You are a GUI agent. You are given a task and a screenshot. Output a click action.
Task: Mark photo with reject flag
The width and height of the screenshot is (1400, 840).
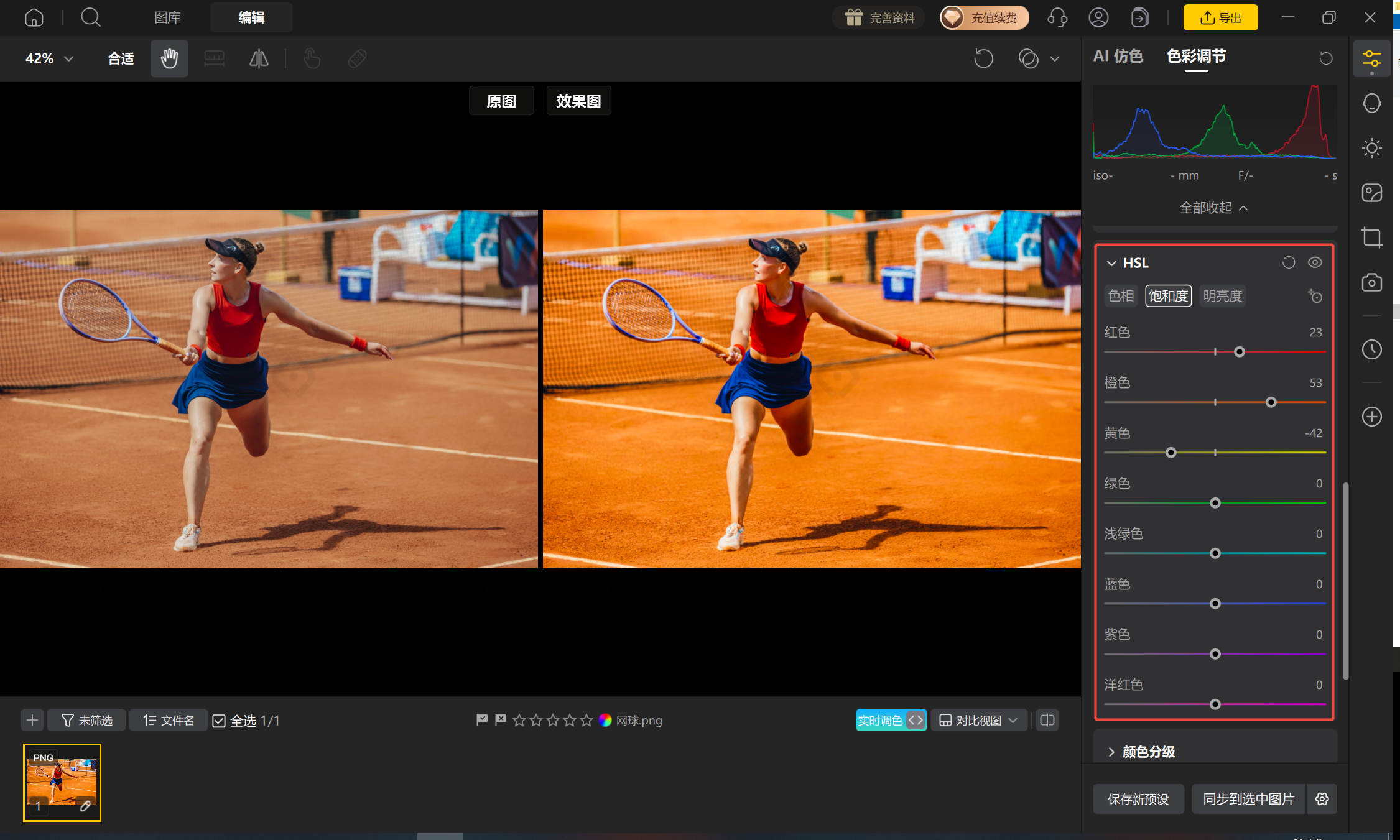click(501, 720)
